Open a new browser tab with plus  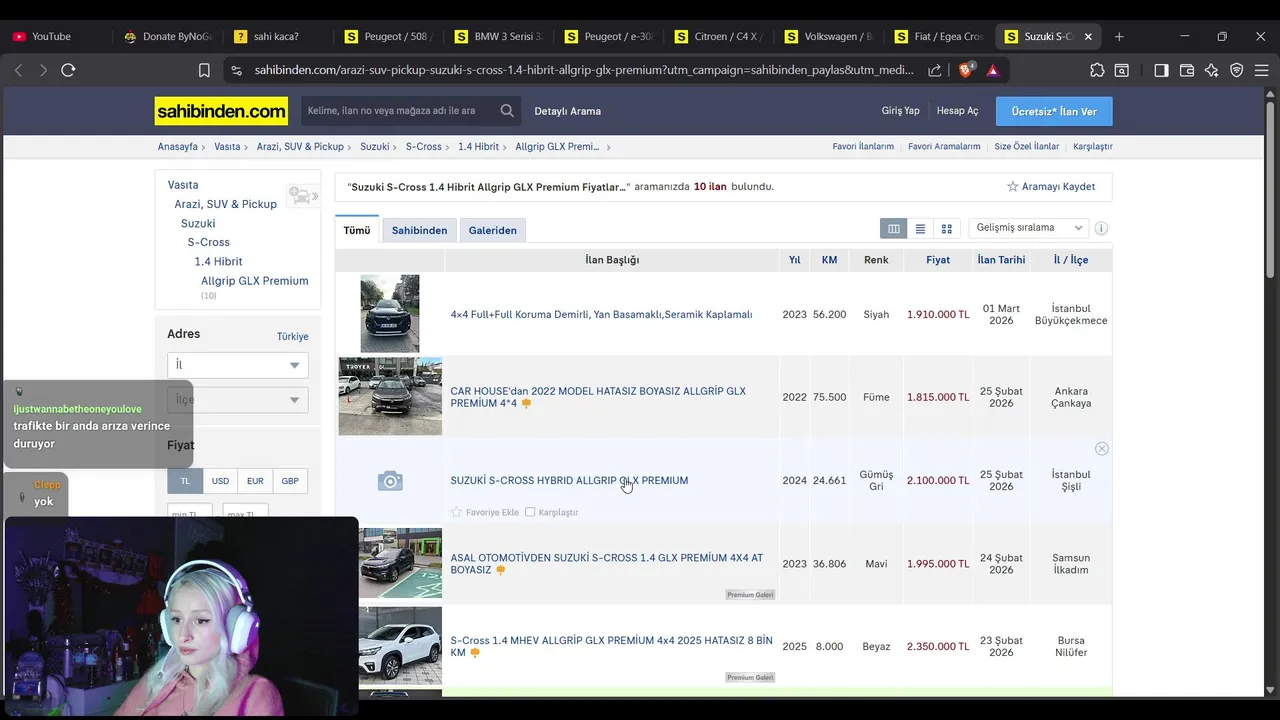point(1119,36)
